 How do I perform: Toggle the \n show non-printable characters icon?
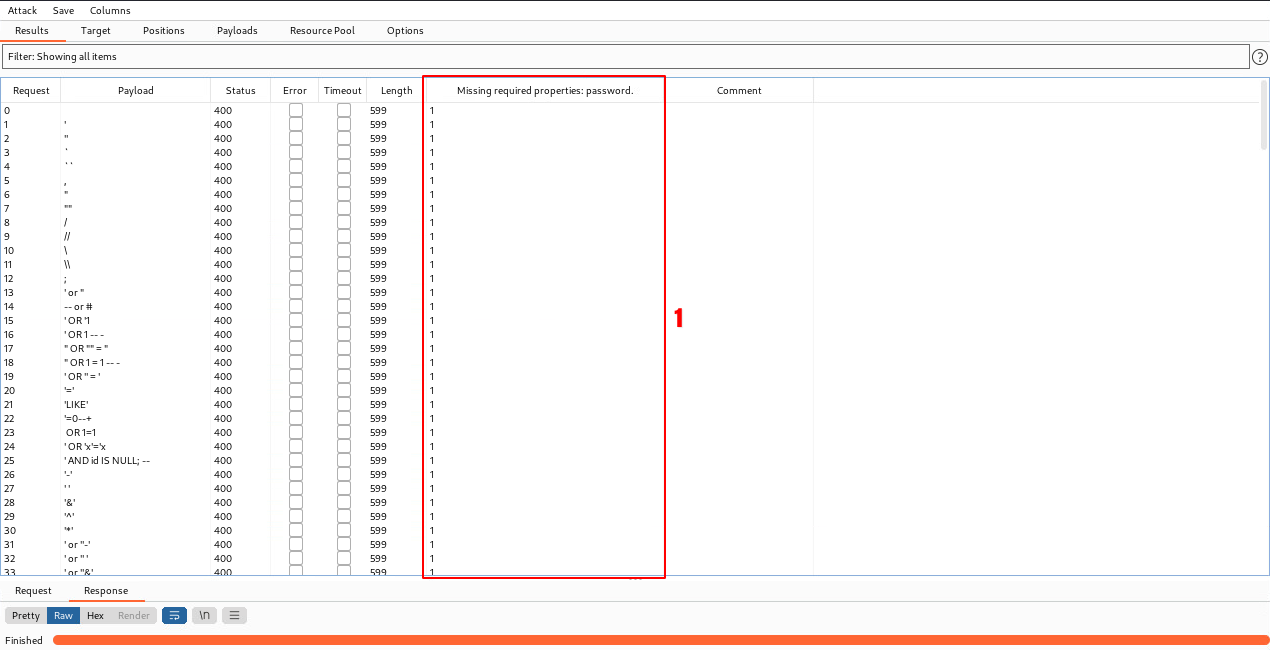point(204,616)
